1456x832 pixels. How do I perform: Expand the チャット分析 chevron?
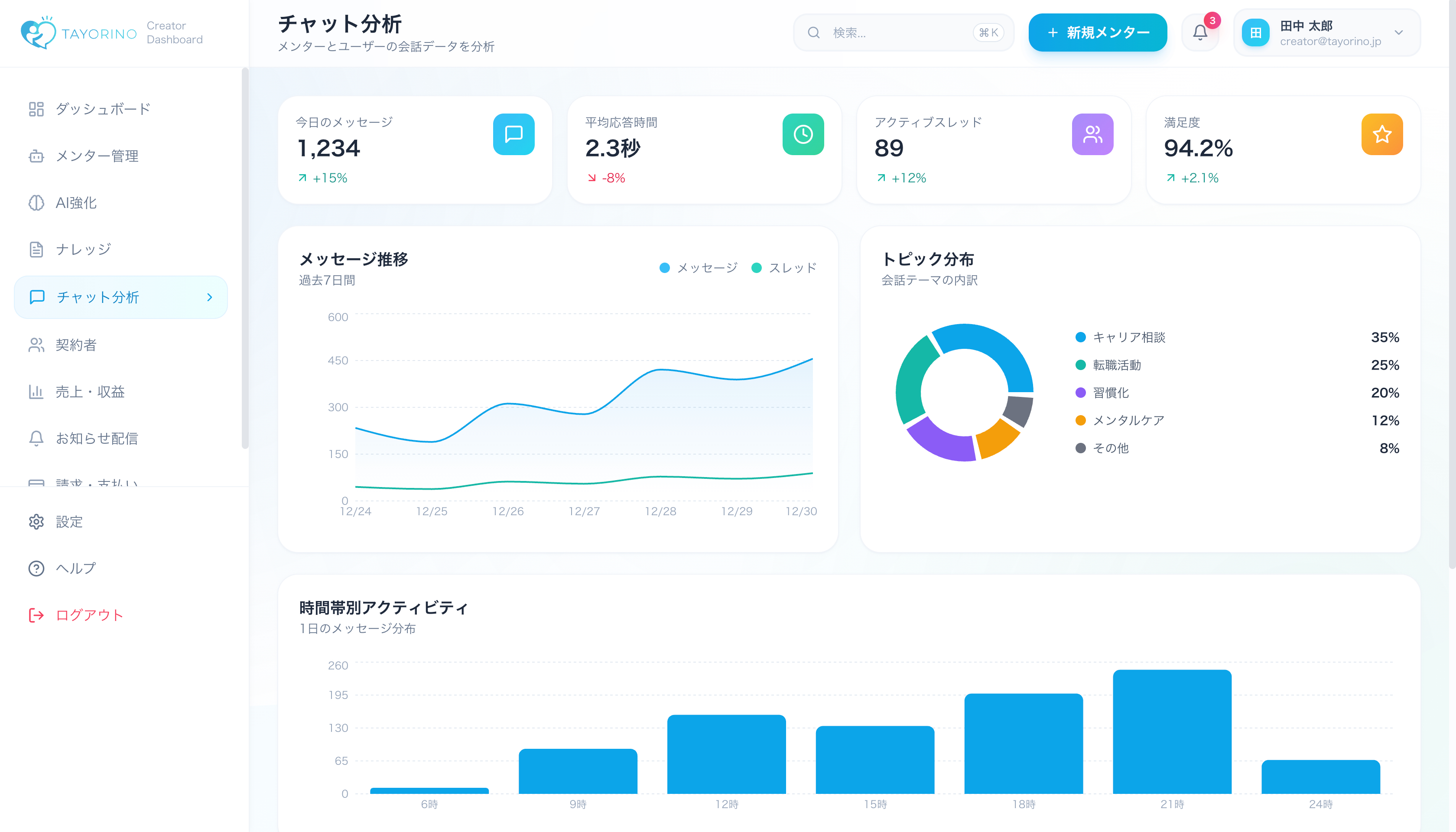click(209, 297)
